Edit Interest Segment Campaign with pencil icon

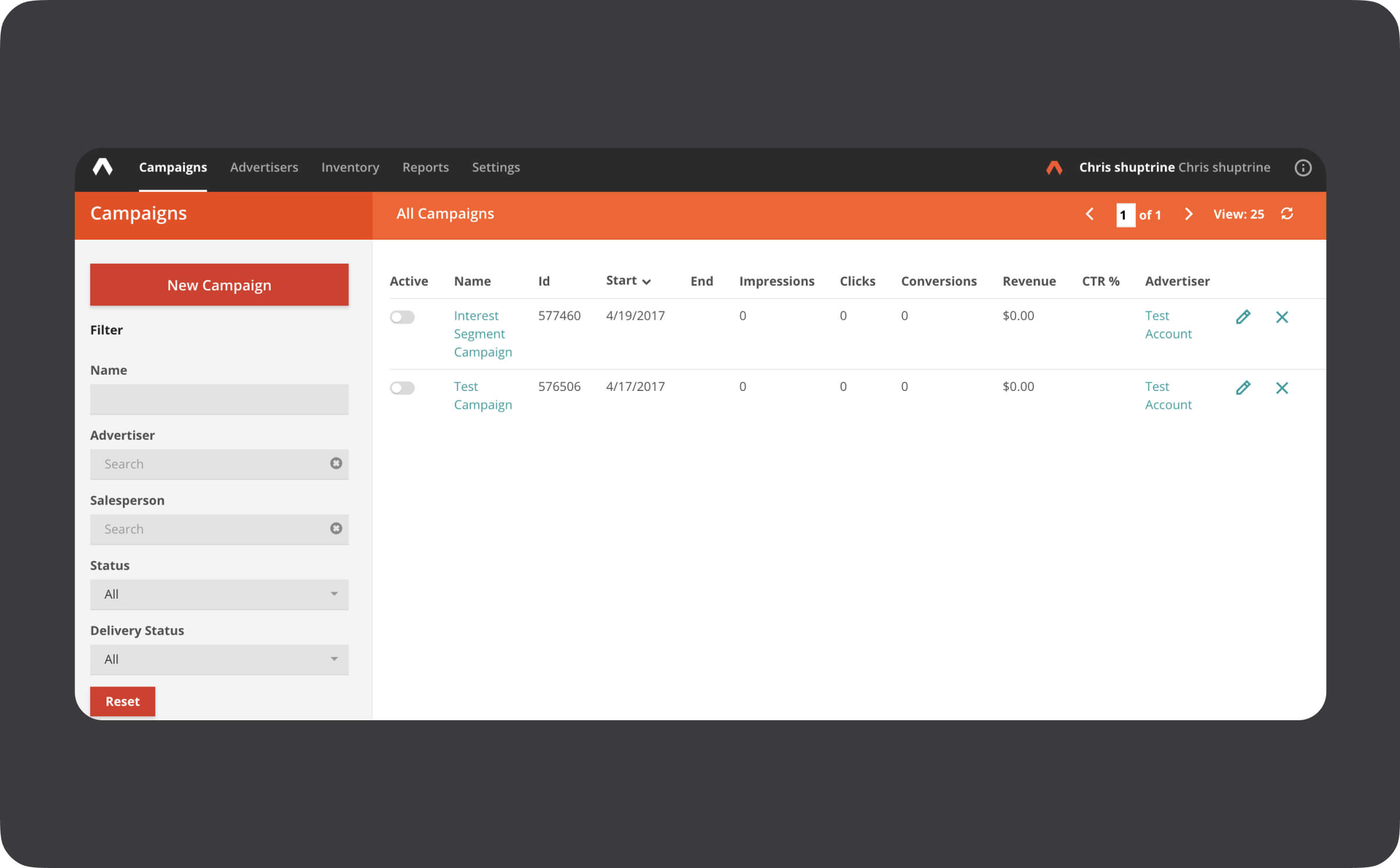point(1243,317)
